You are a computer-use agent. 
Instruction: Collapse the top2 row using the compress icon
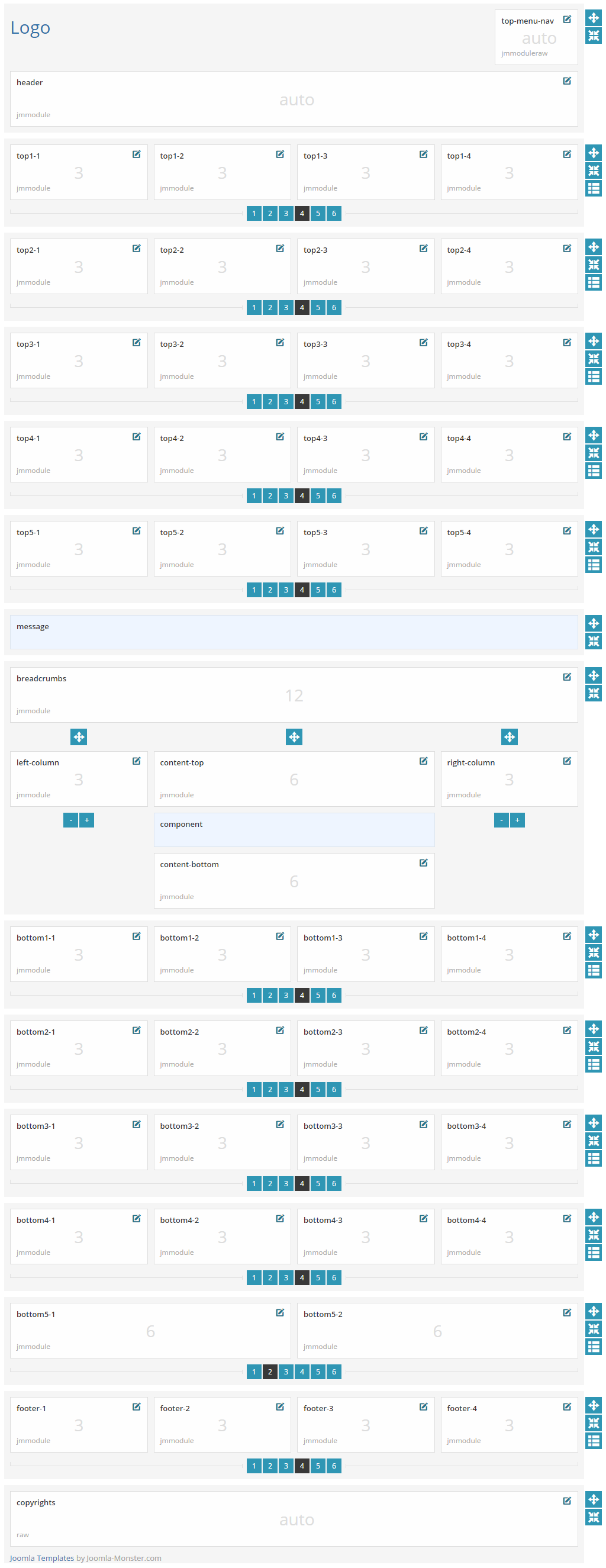[x=593, y=265]
